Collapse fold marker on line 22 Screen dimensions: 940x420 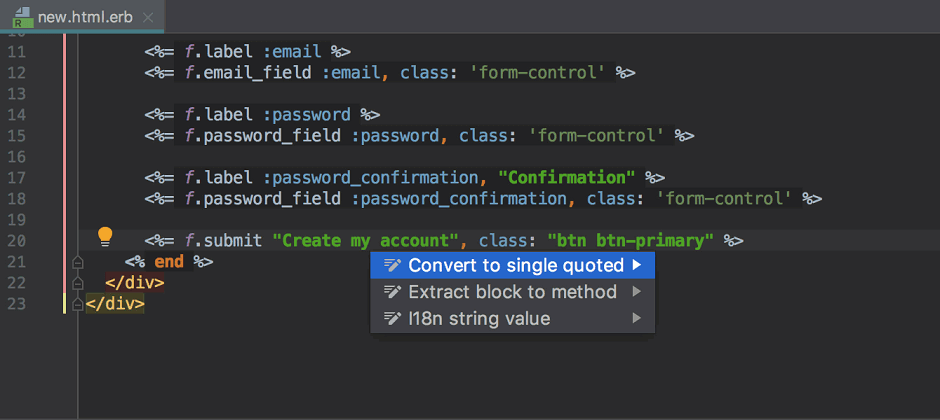click(77, 282)
